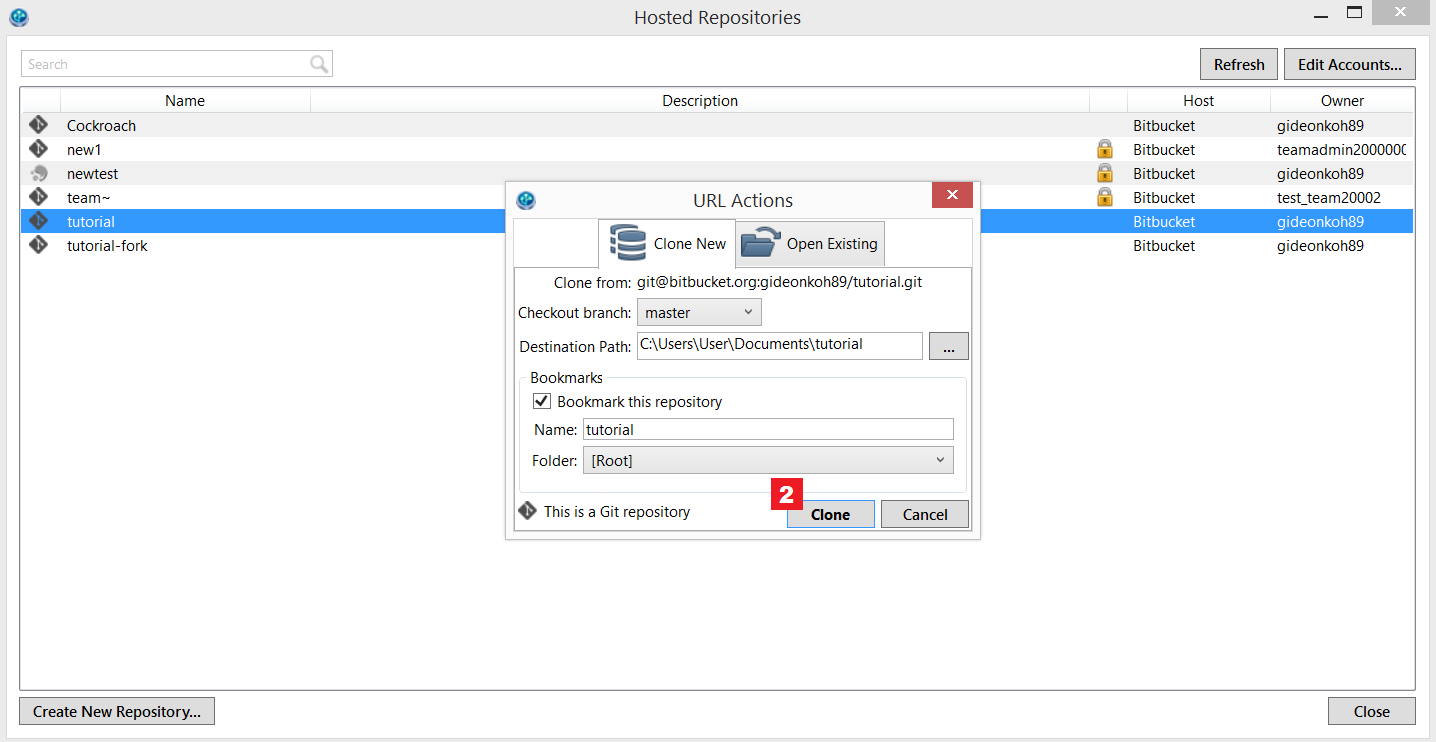The image size is (1436, 742).
Task: Click the Git icon beside the tutorial-fork repository
Action: tap(38, 245)
